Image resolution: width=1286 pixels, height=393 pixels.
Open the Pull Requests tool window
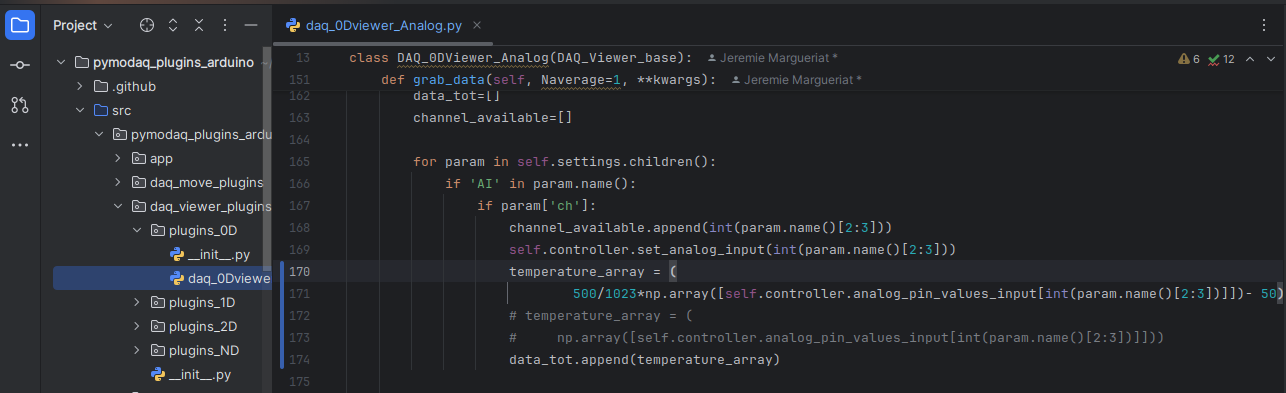tap(20, 105)
